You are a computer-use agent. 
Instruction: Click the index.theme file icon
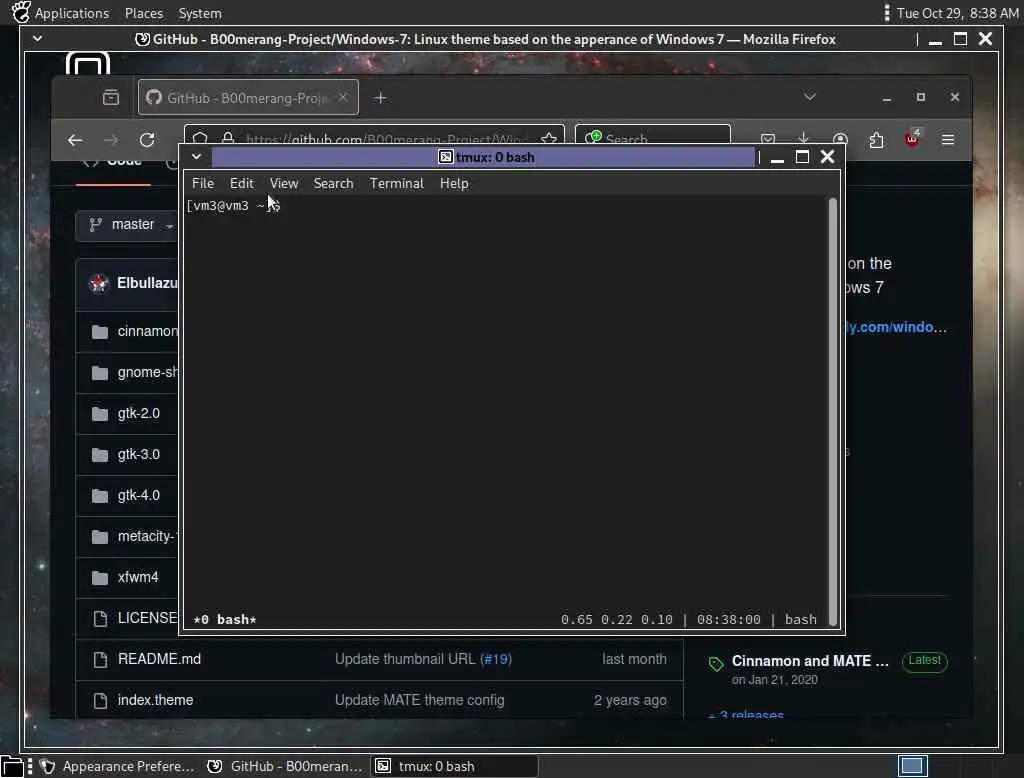(x=100, y=701)
